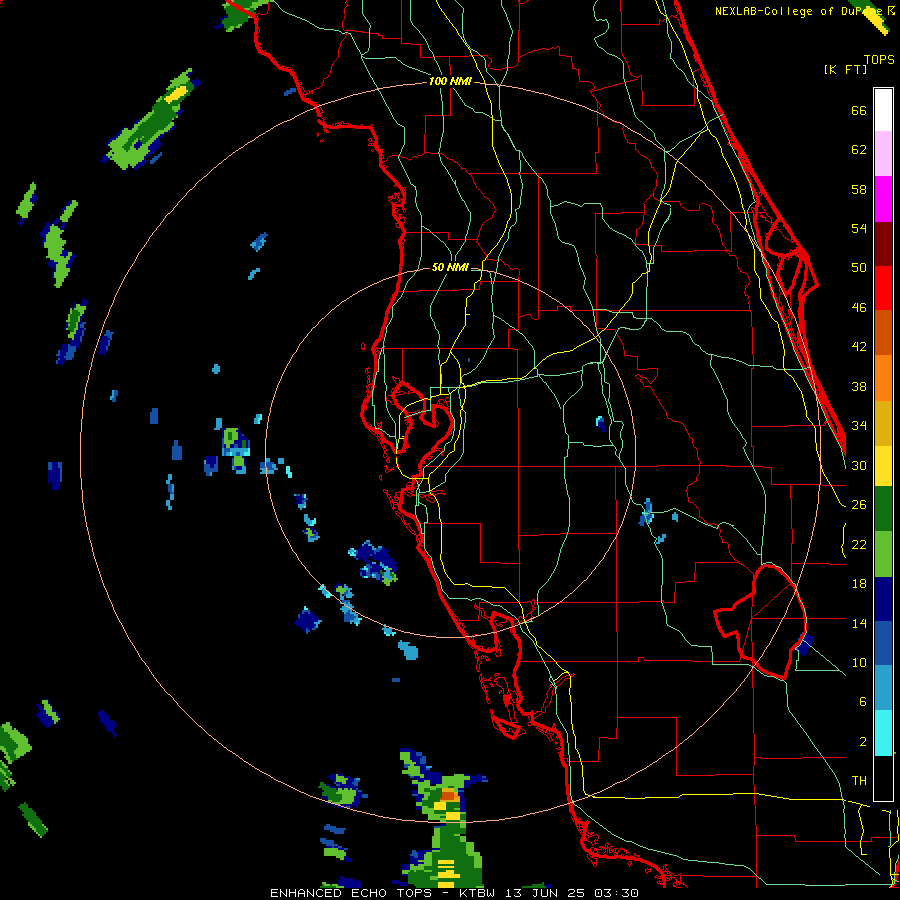Select the dark green legend swatch
900x900 pixels.
(883, 509)
